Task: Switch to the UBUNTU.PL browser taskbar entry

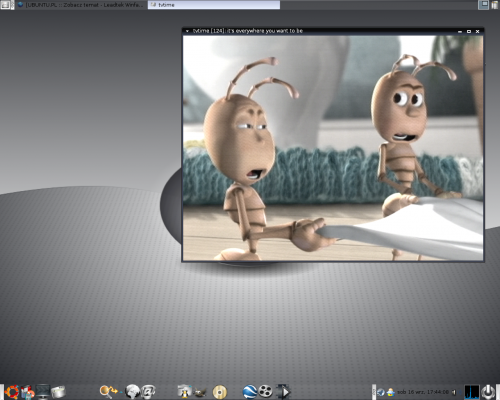Action: coord(81,5)
